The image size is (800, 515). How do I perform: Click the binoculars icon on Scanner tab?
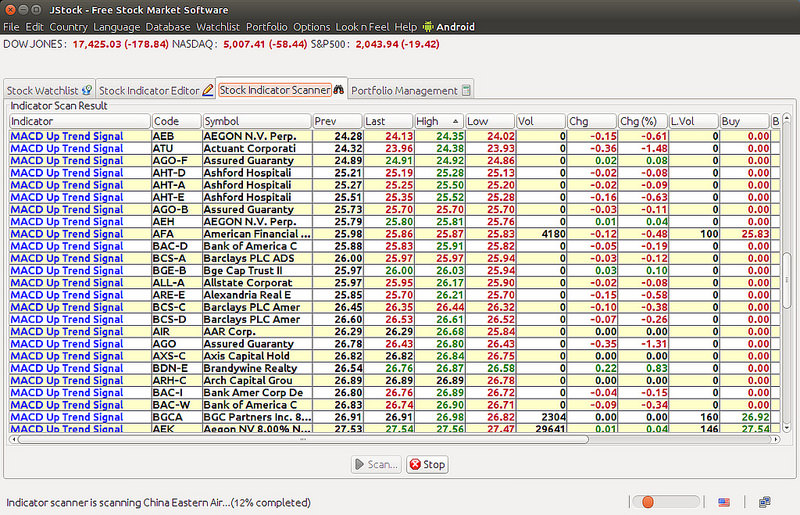338,90
